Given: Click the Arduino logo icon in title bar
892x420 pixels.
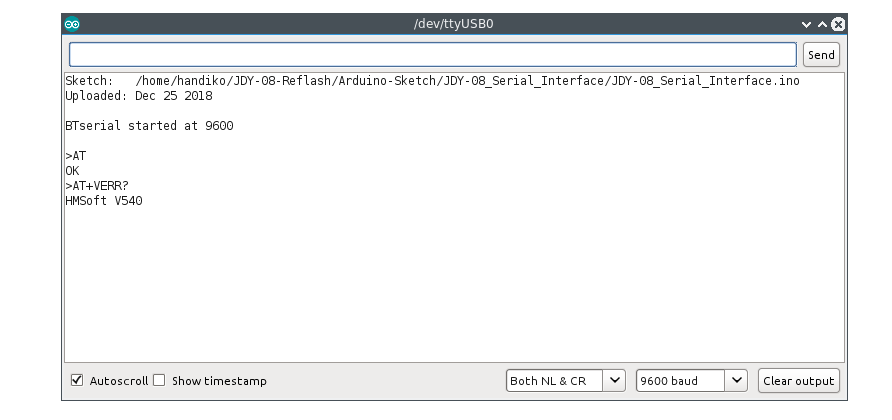Looking at the screenshot, I should tap(72, 24).
